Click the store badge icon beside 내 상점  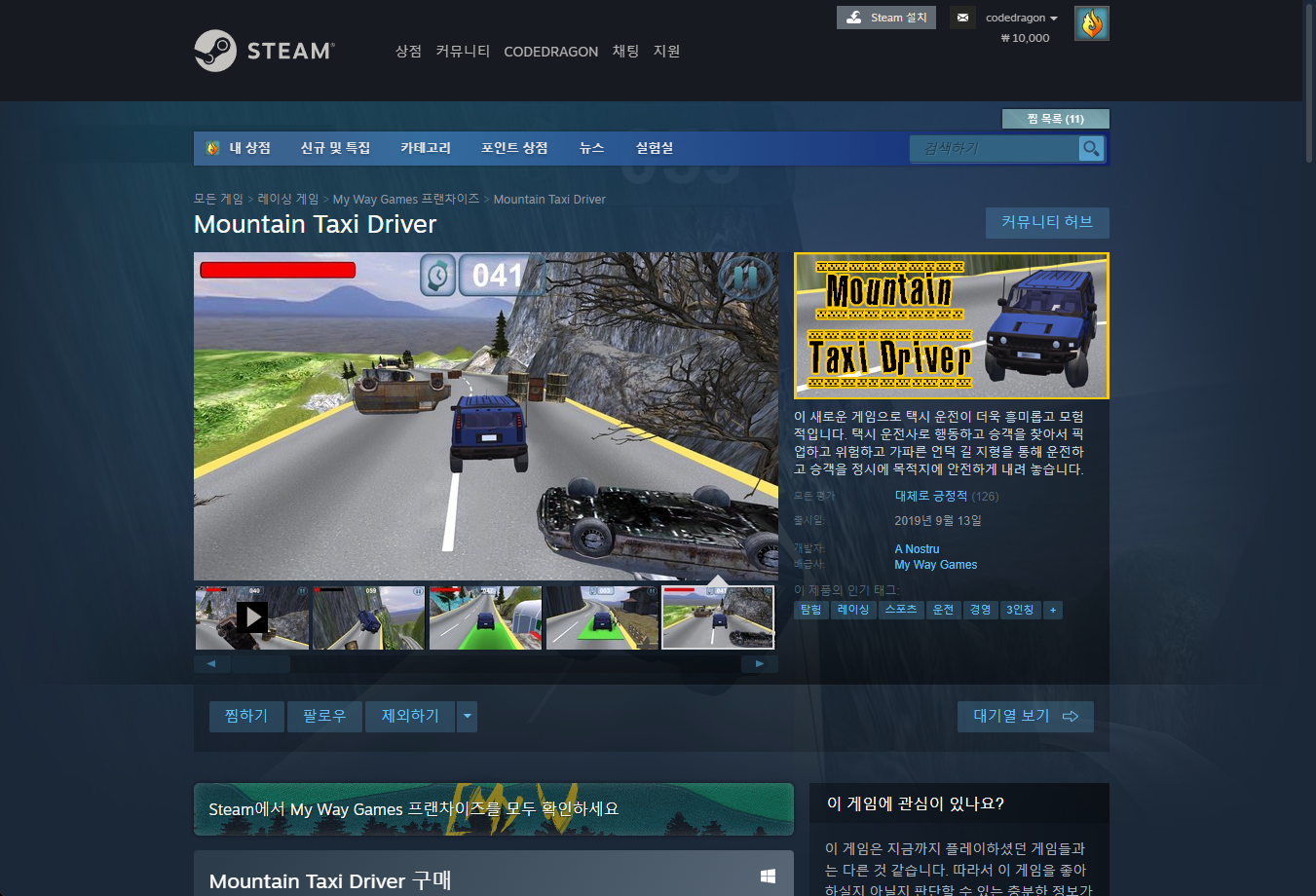click(x=212, y=148)
